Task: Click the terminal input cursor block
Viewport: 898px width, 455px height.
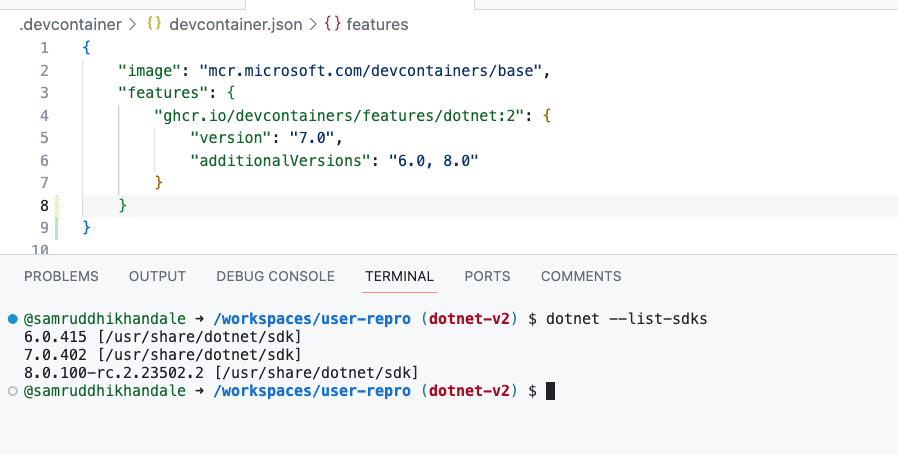Action: pos(550,391)
